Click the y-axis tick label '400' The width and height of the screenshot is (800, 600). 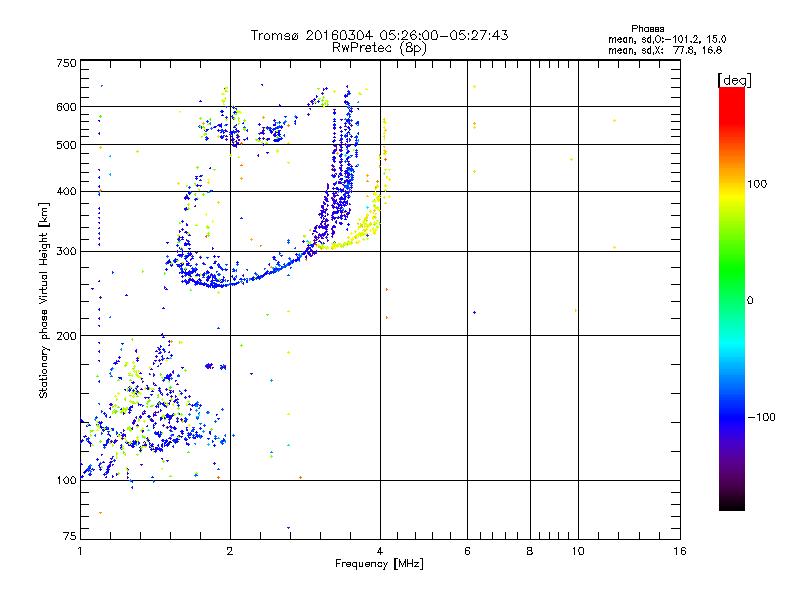[x=66, y=192]
